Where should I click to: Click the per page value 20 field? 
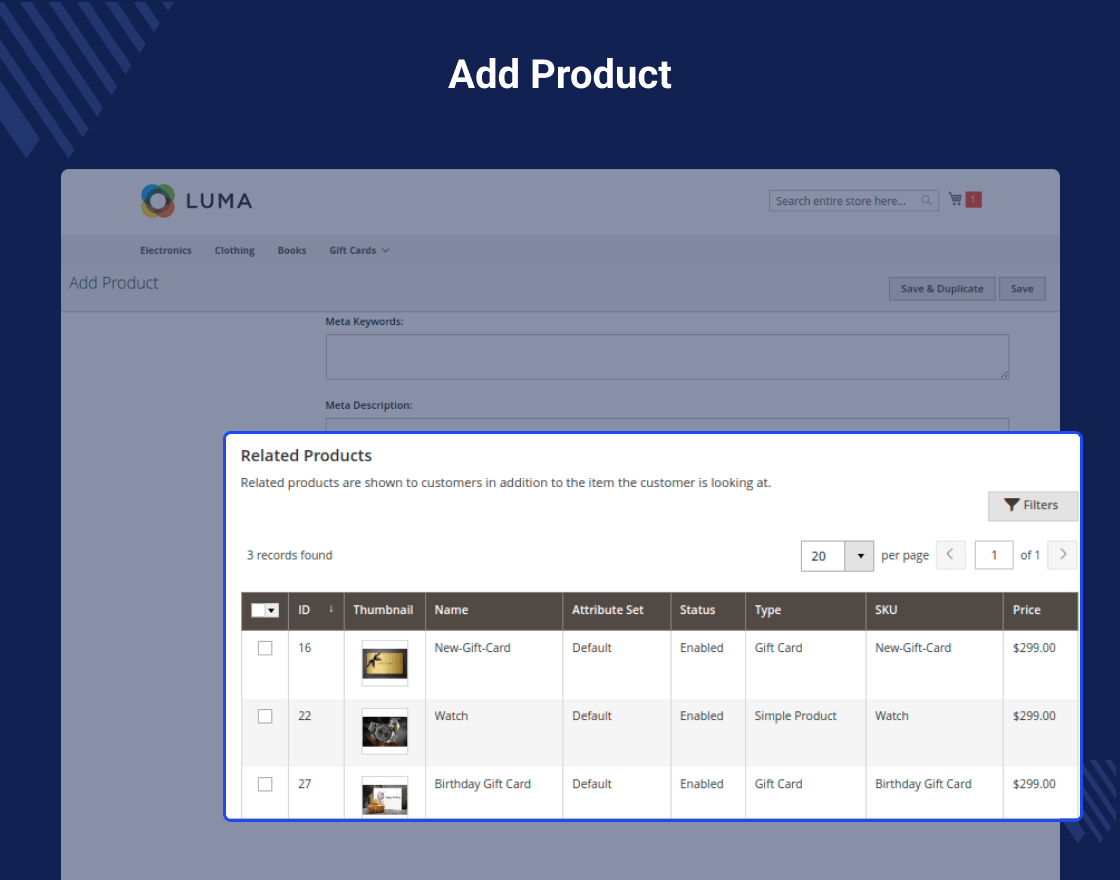823,556
